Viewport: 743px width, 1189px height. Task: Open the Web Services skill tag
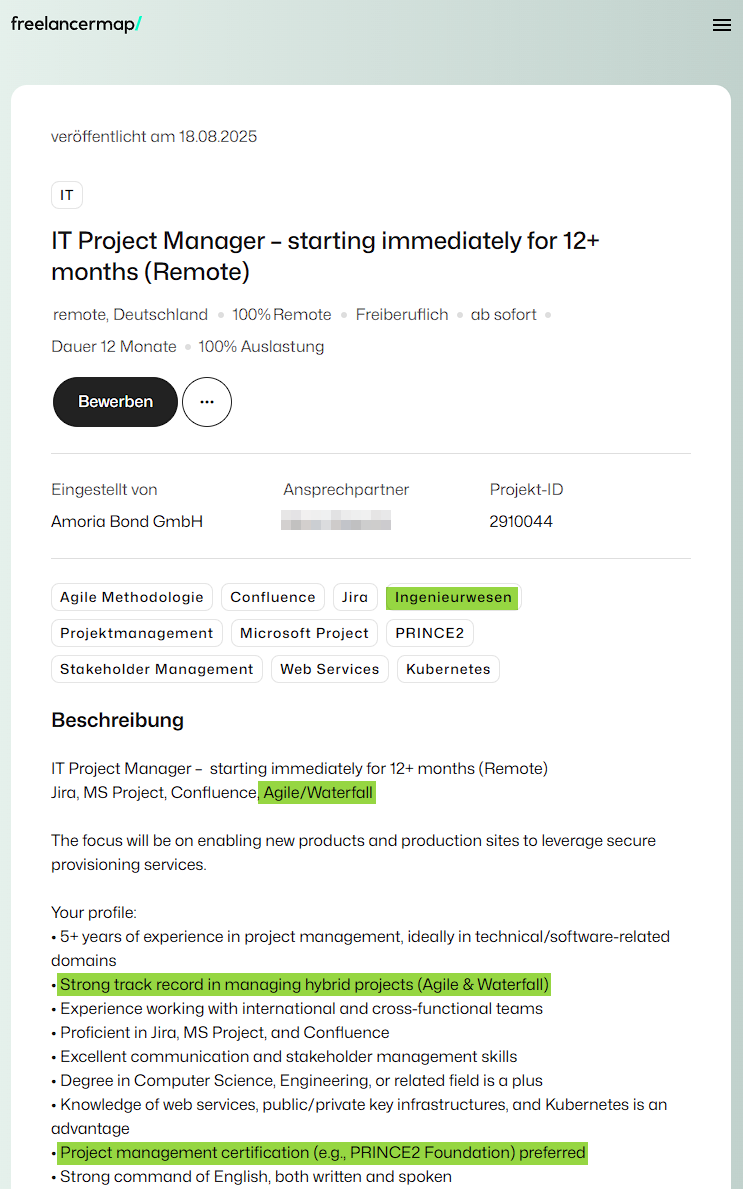pyautogui.click(x=330, y=669)
